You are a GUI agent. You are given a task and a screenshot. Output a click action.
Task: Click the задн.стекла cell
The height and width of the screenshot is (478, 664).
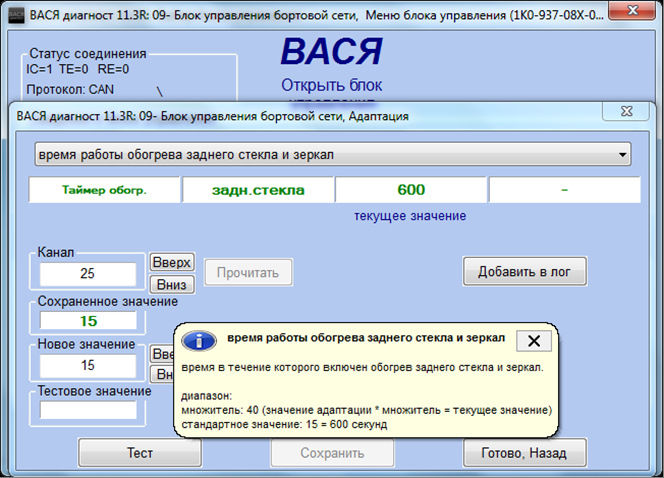258,190
